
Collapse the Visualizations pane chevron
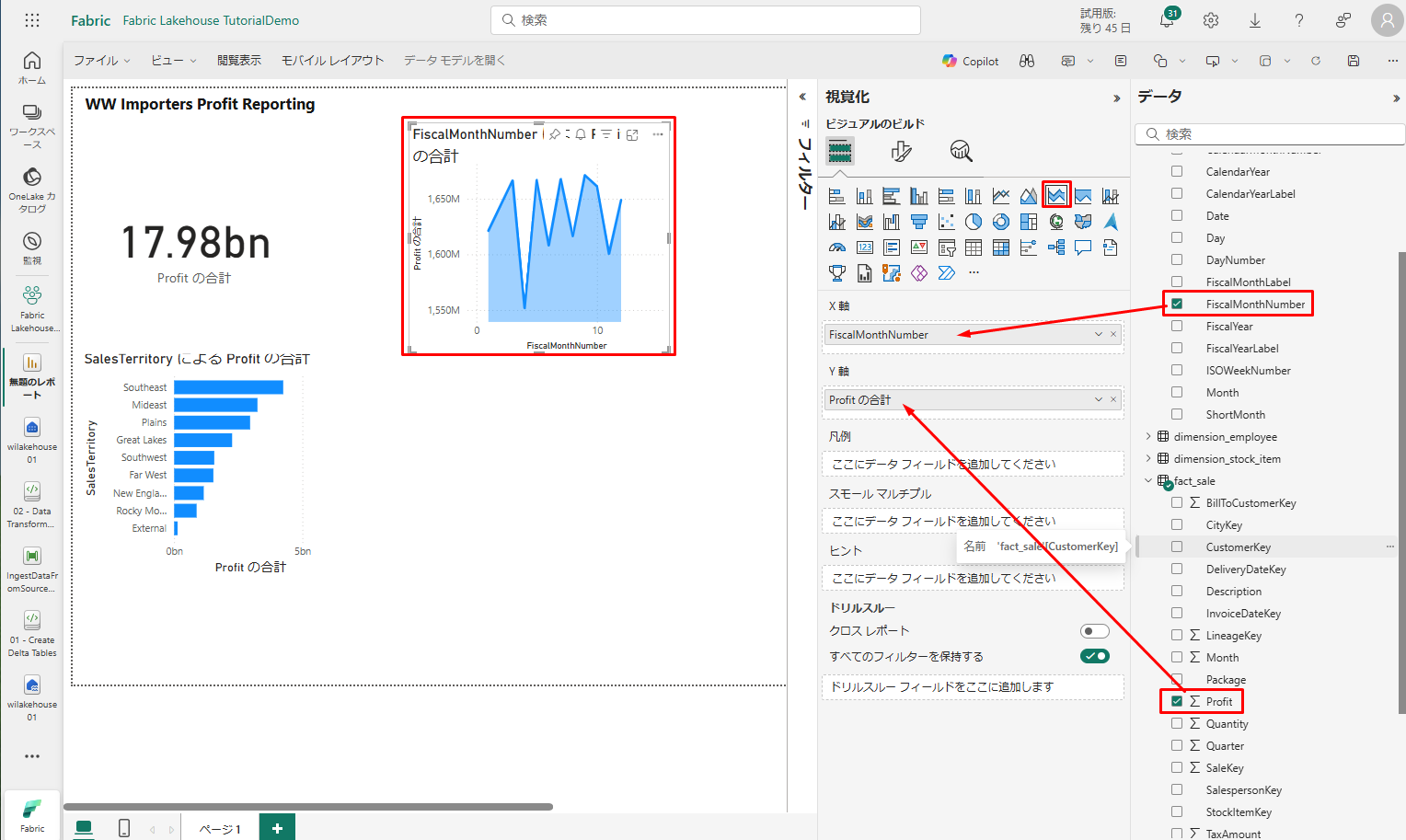click(1117, 98)
